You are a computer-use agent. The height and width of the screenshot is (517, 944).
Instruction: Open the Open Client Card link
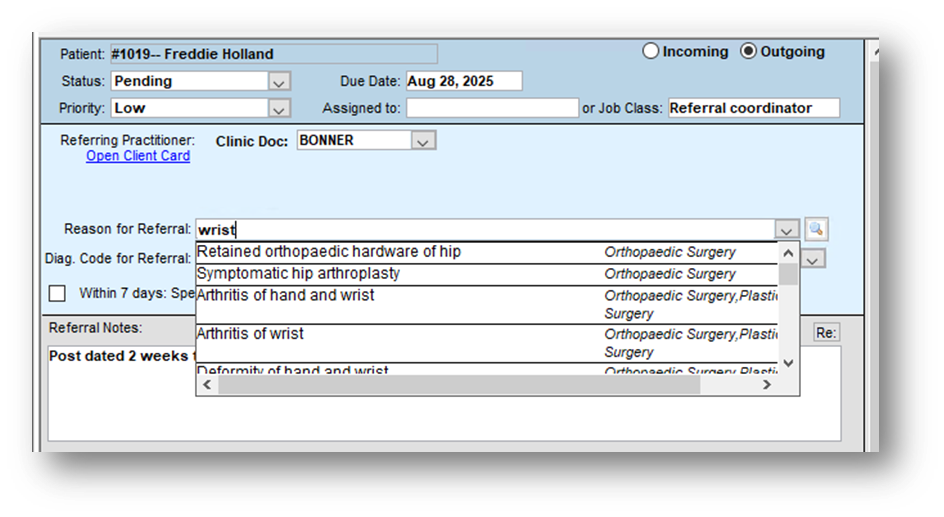coord(138,156)
